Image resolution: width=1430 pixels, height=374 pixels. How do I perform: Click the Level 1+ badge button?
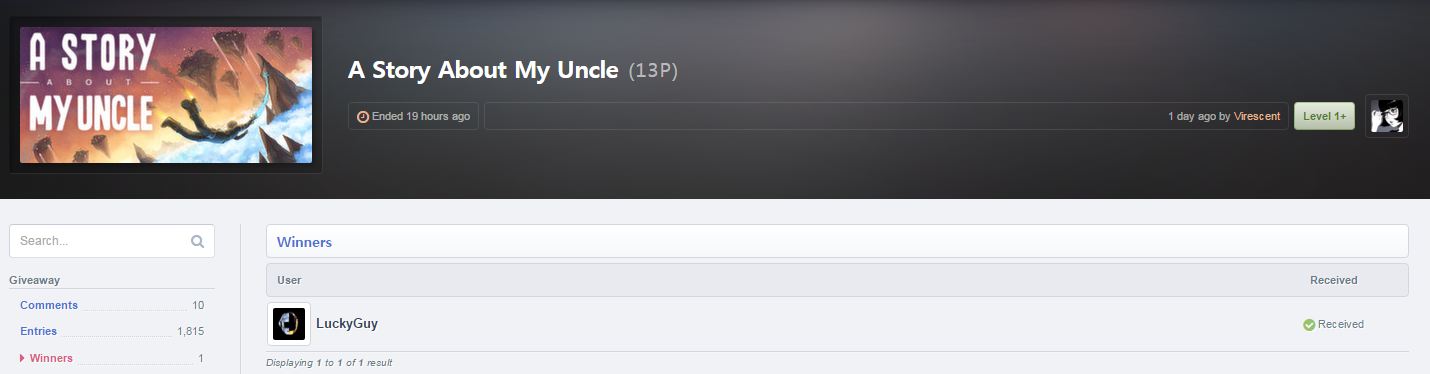point(1324,116)
